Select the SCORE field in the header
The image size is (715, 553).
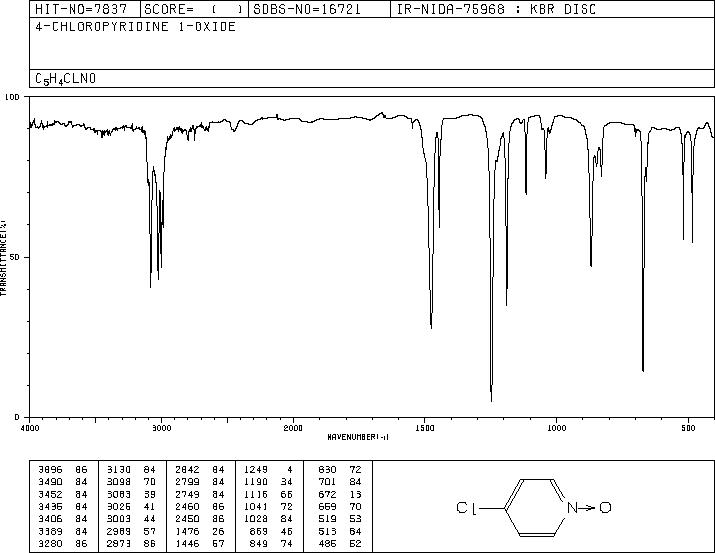pyautogui.click(x=193, y=9)
